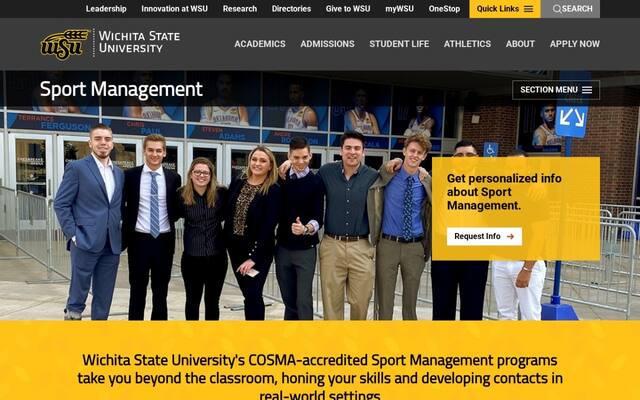Click the arrow icon in Request Info

(510, 236)
